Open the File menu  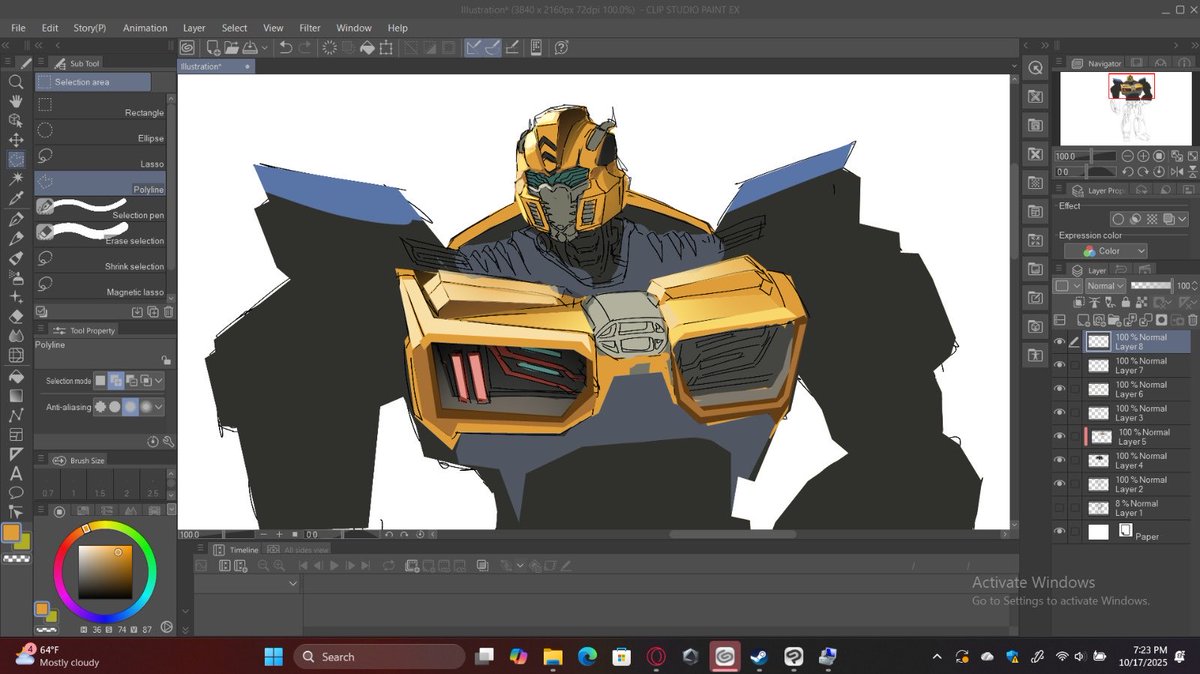click(18, 28)
